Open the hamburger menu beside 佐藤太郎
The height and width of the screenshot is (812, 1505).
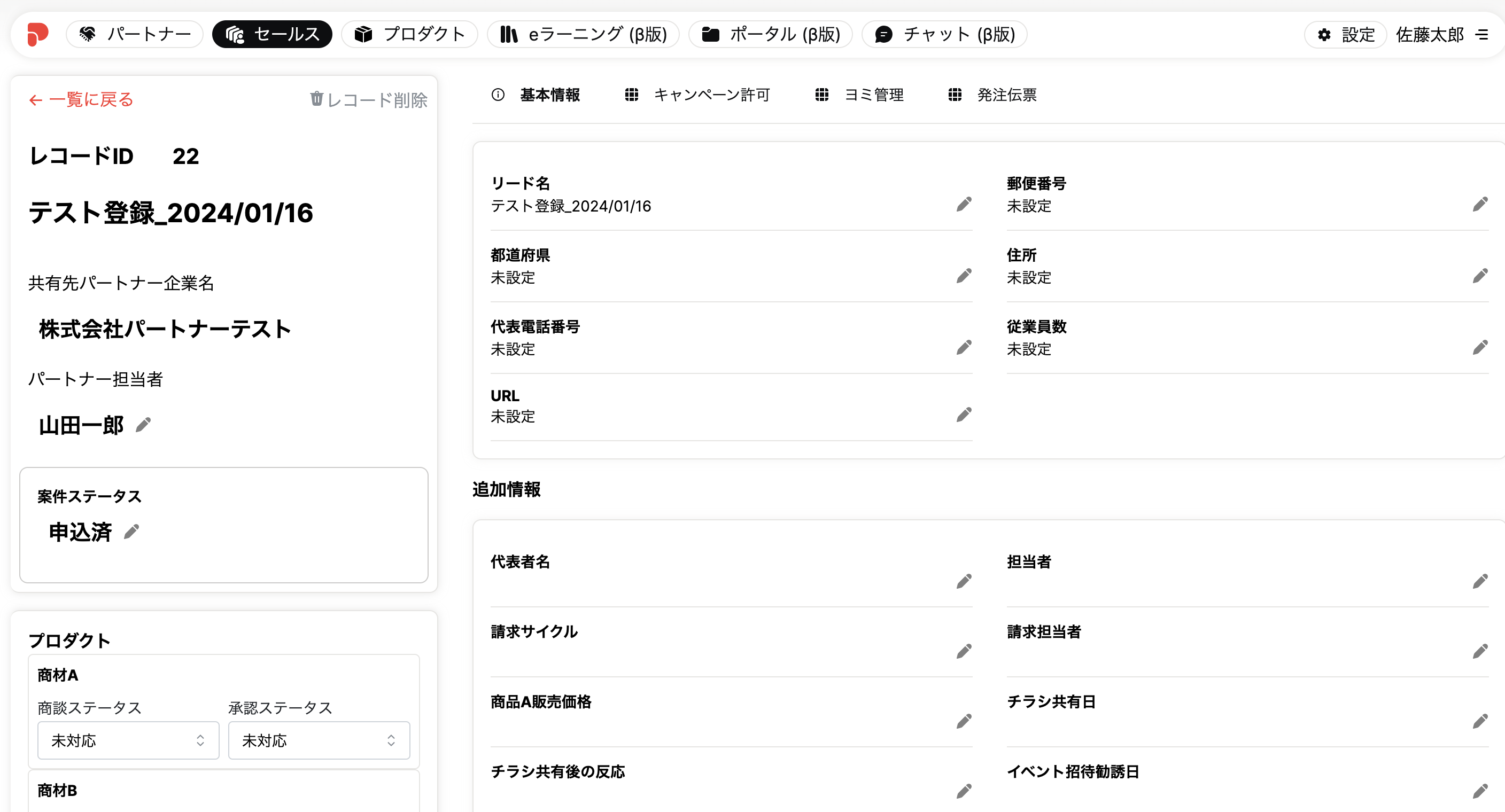(1481, 35)
